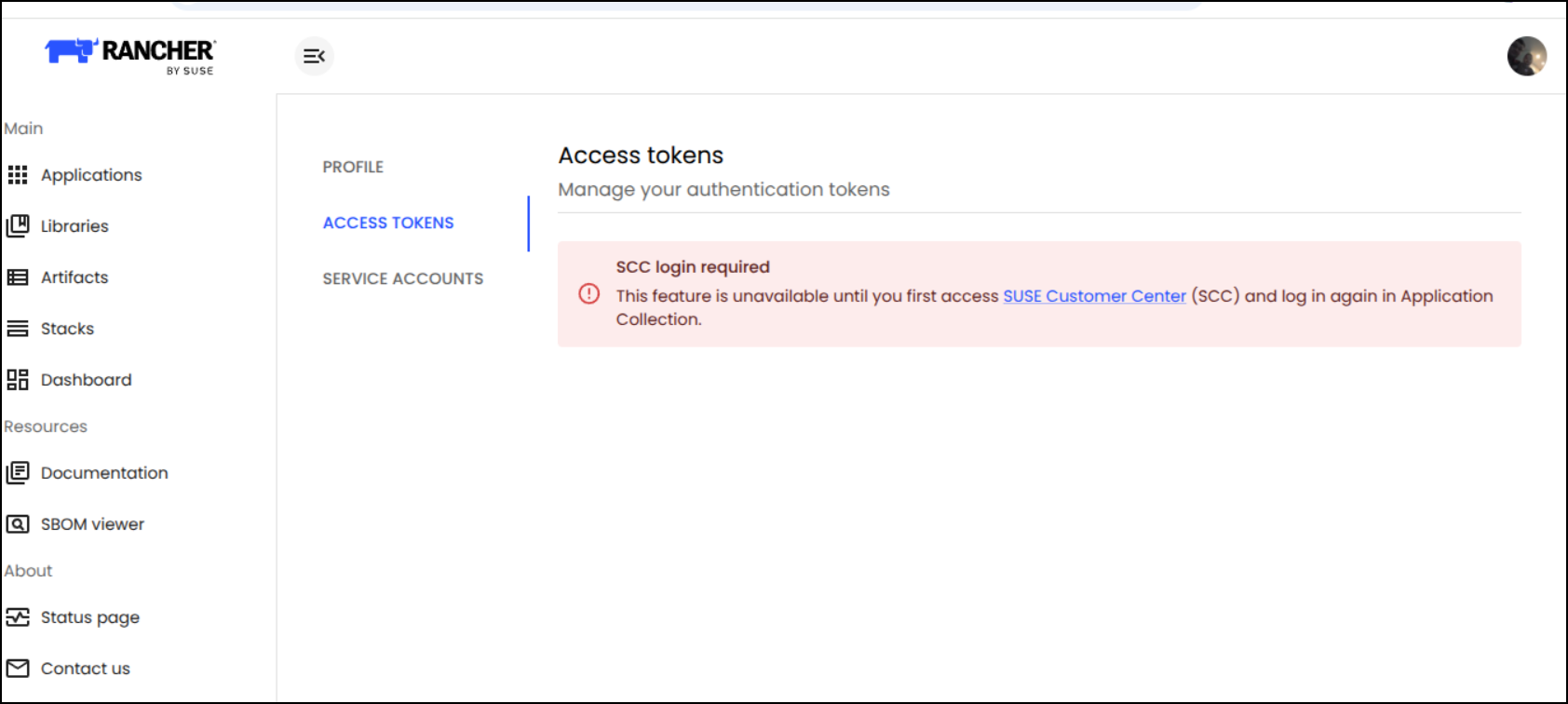Click the Documentation icon
The image size is (1568, 704).
tap(18, 473)
